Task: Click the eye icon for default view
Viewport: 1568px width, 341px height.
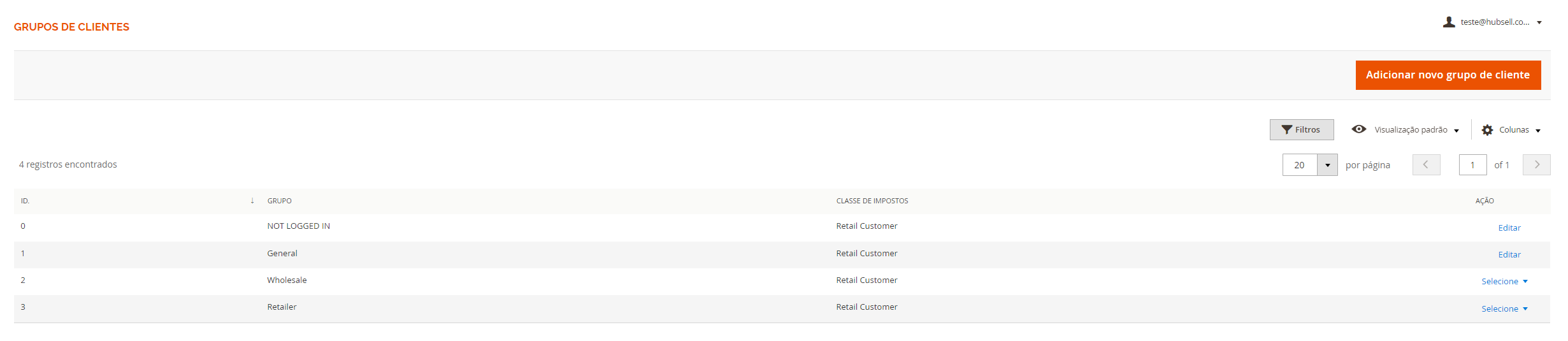Action: 1358,129
